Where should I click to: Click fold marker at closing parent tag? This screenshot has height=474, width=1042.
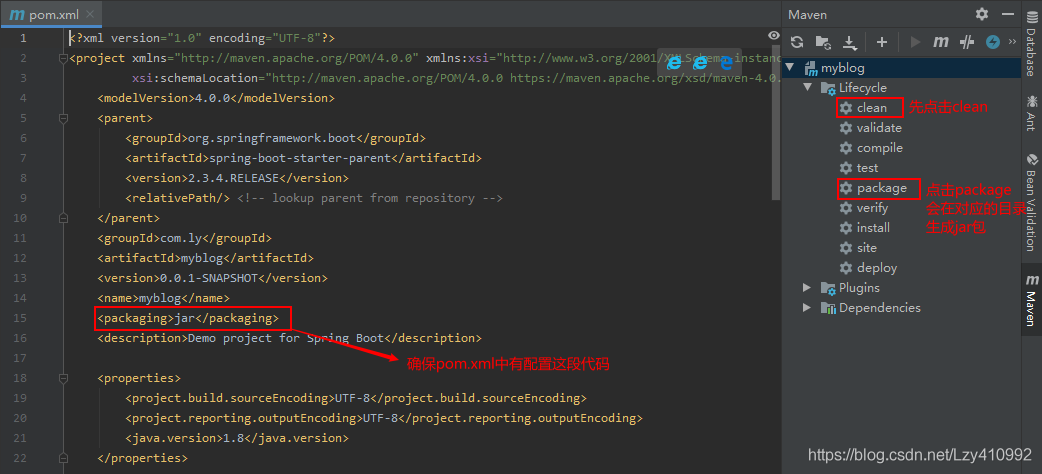[63, 217]
